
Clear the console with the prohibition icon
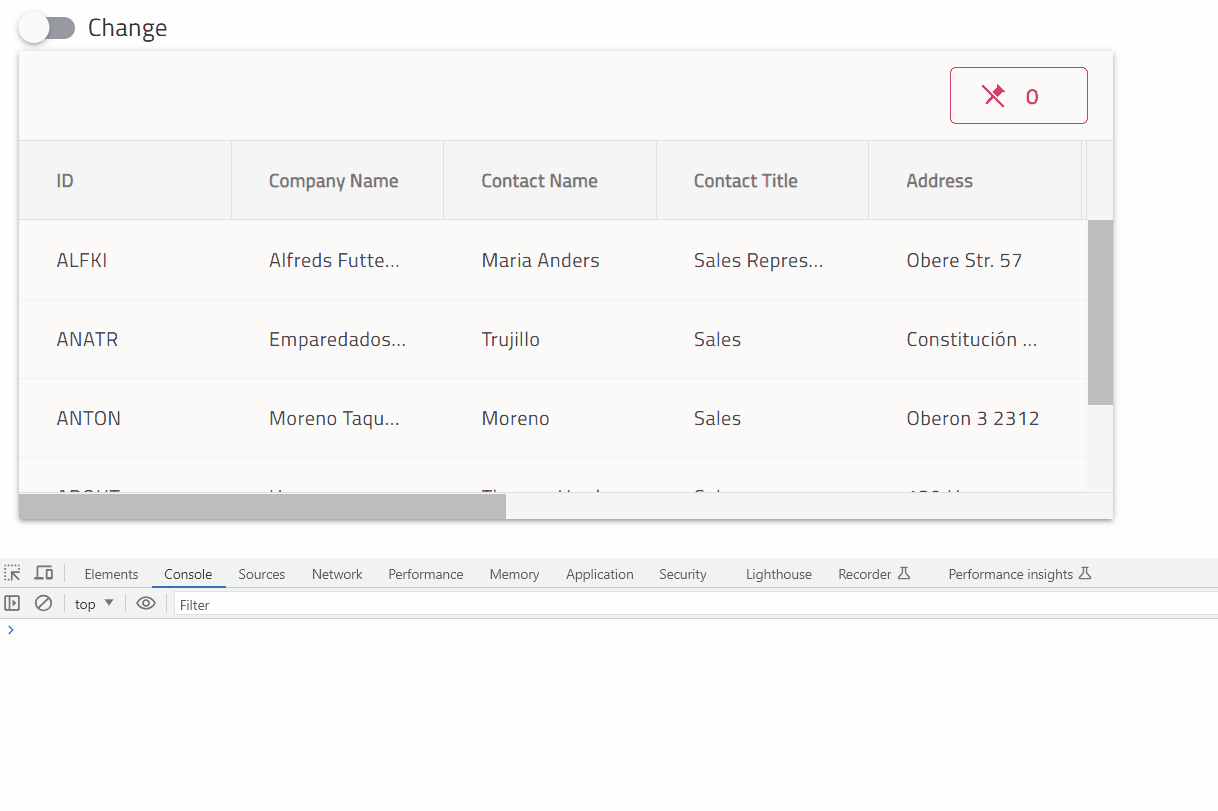(x=43, y=603)
